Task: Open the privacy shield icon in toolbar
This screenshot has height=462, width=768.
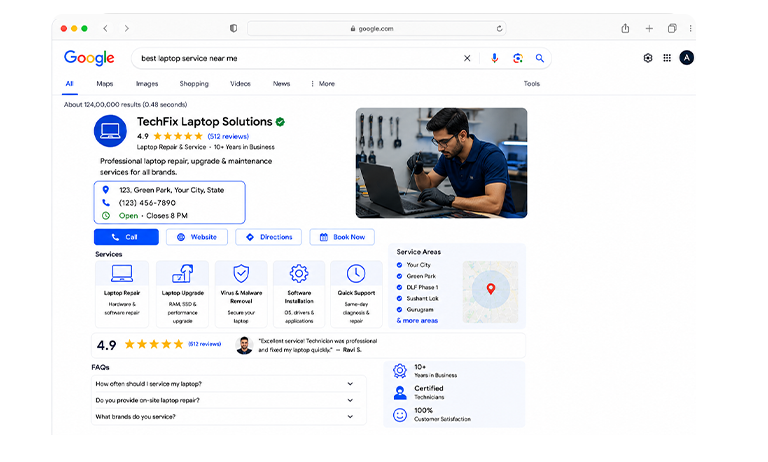Action: (x=234, y=28)
